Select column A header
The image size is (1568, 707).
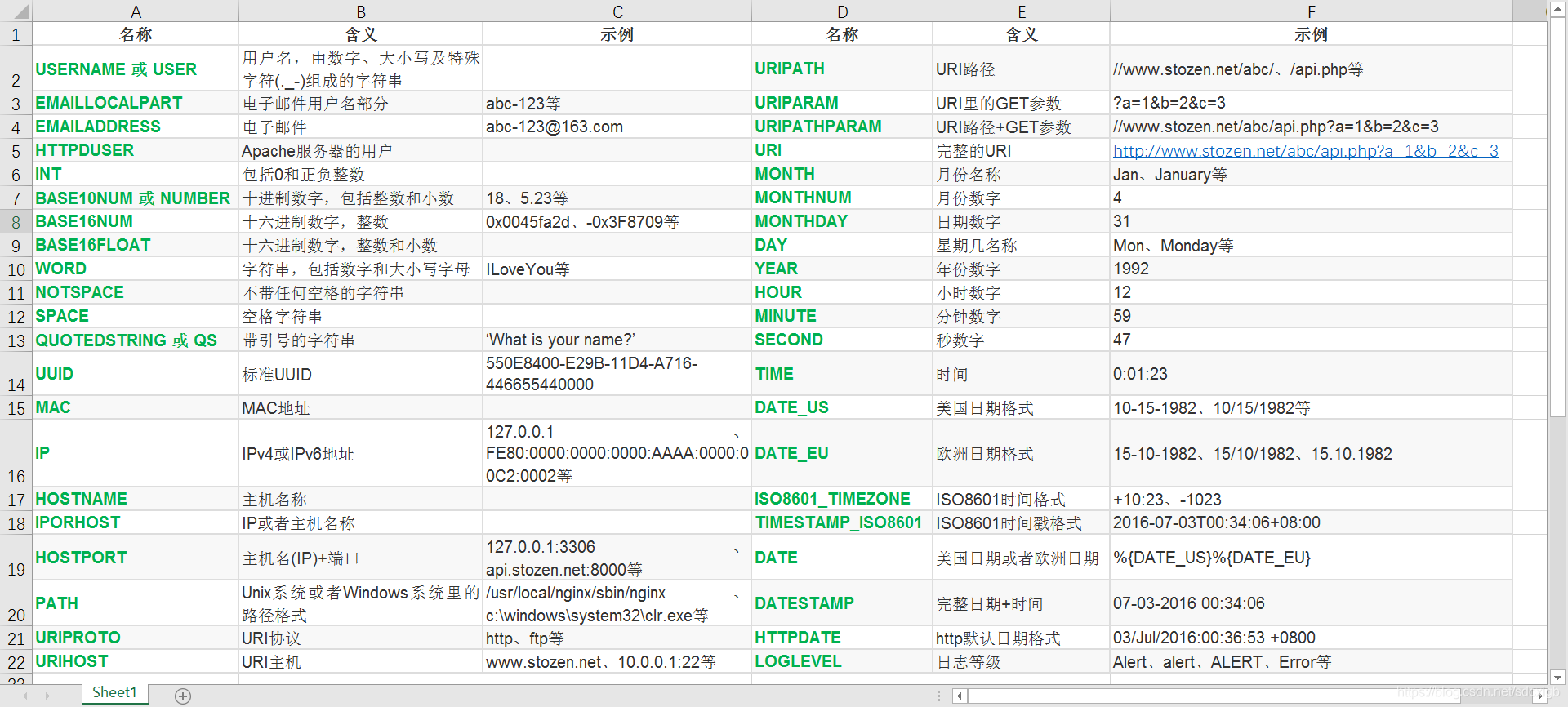(136, 11)
